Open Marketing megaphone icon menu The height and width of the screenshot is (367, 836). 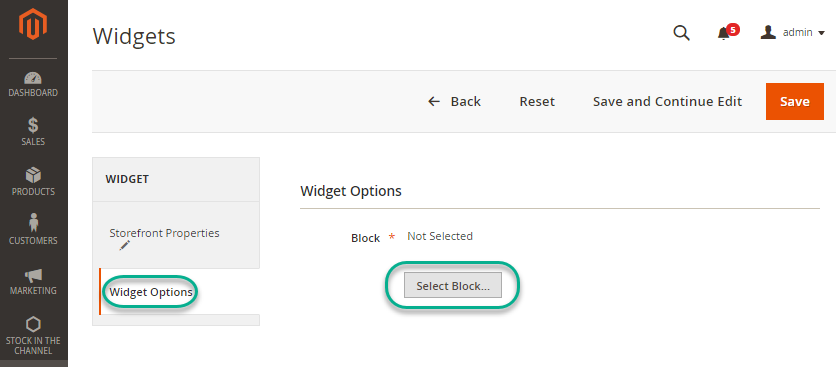click(33, 276)
